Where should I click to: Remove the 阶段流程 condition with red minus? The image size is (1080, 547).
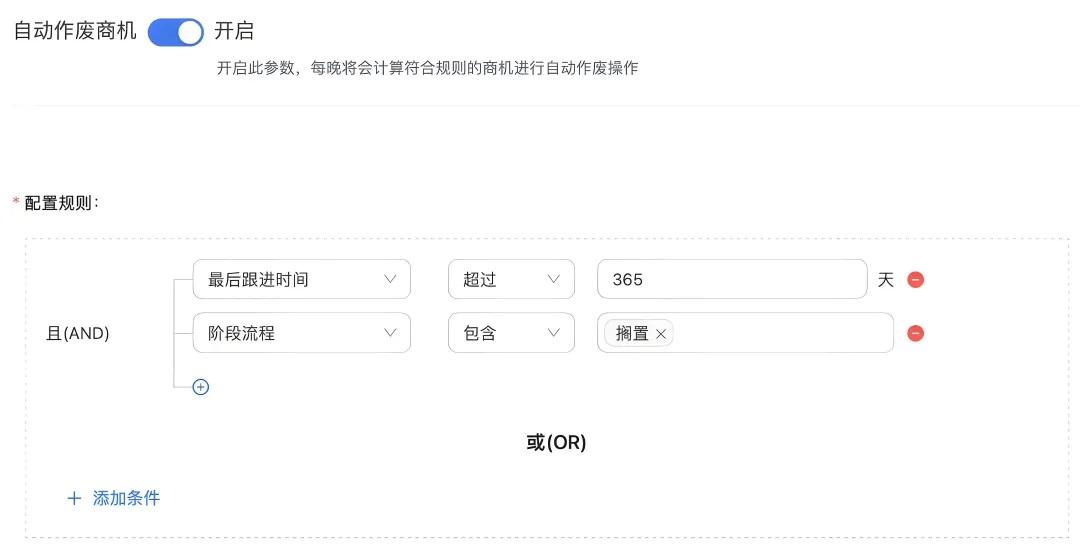[915, 333]
